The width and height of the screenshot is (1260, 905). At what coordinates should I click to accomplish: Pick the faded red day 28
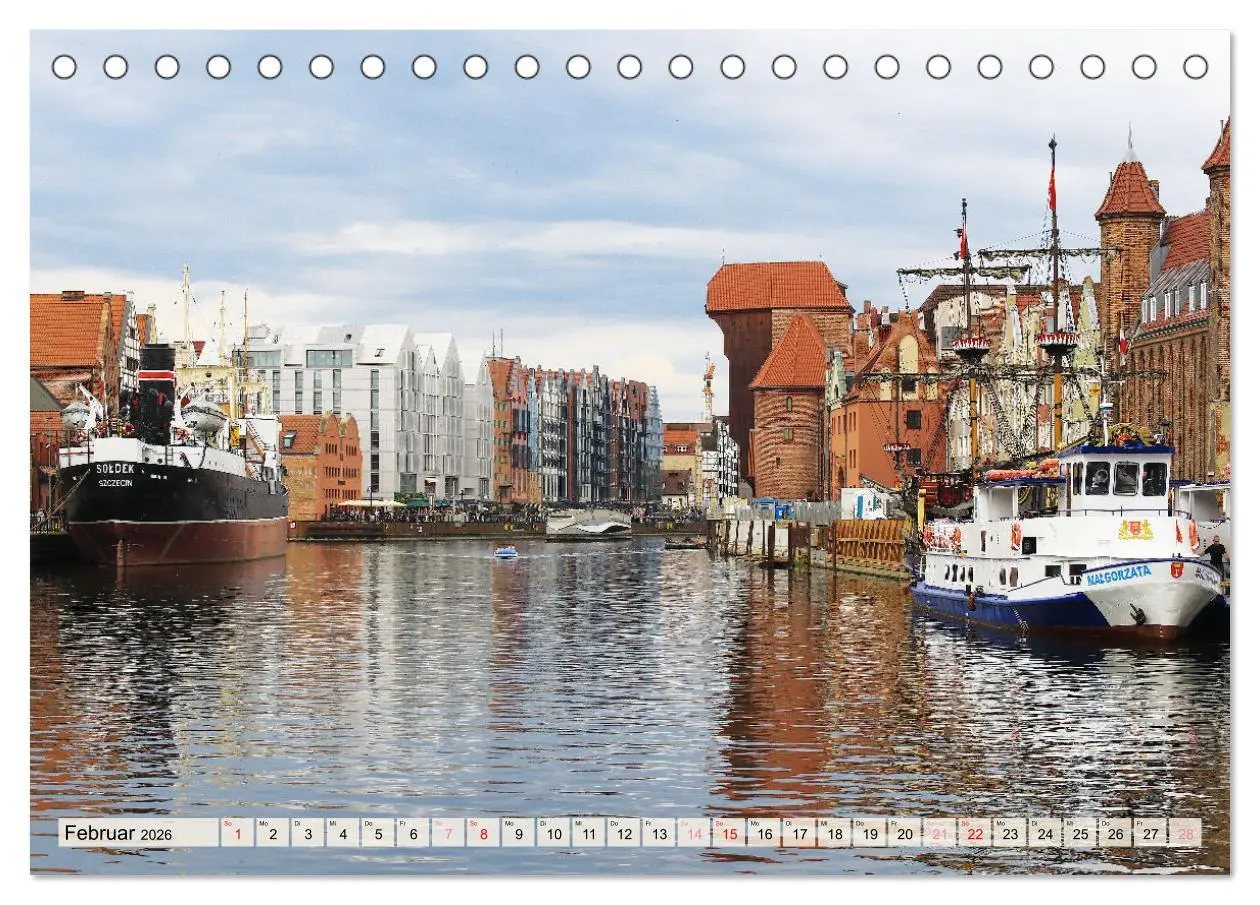point(1184,833)
